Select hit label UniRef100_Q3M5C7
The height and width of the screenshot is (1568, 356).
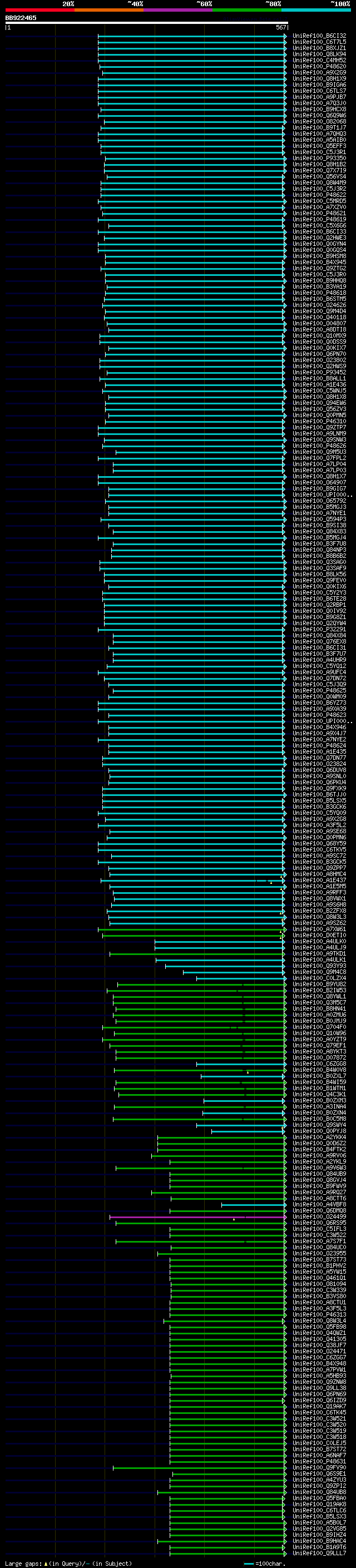[319, 1002]
